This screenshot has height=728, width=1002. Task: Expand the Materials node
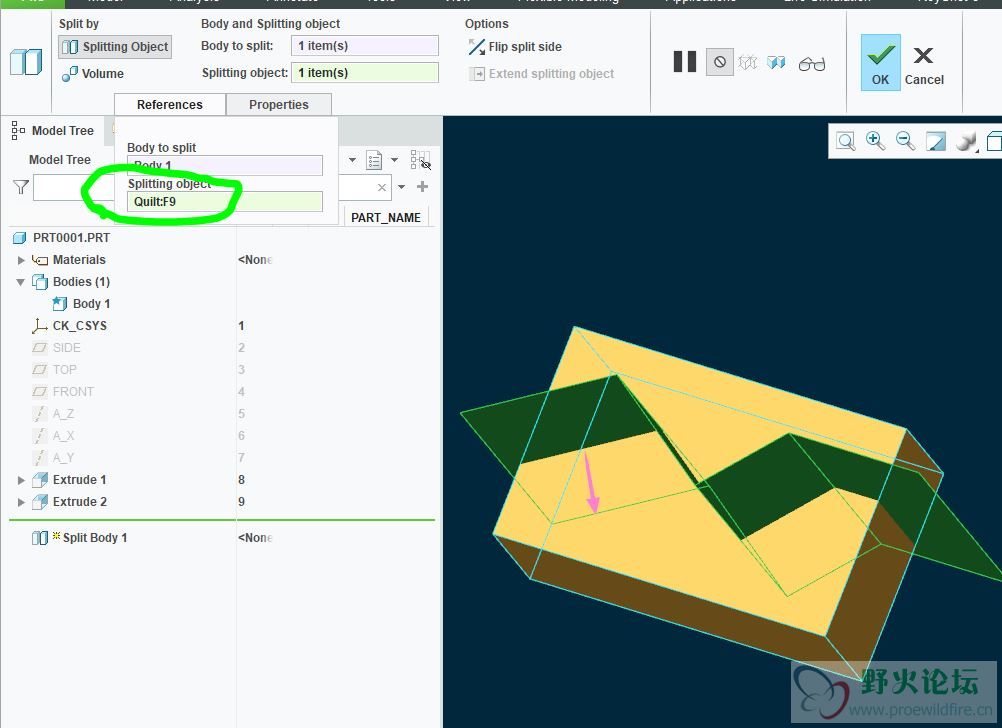(21, 260)
